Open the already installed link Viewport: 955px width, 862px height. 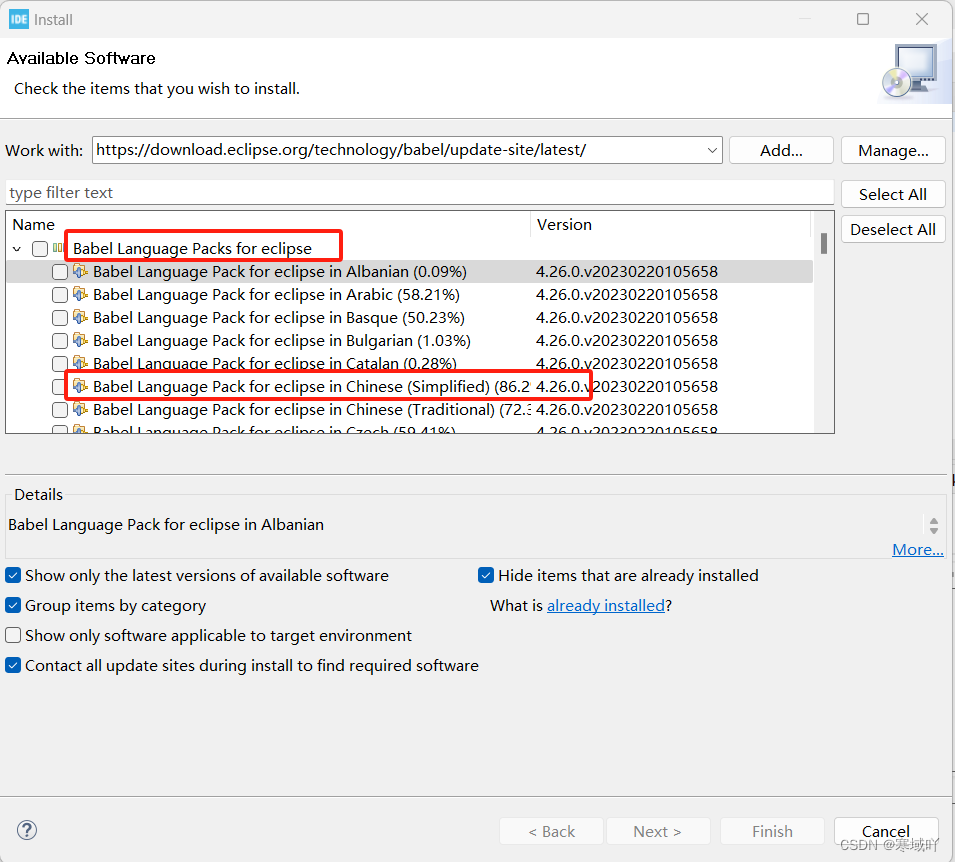click(x=605, y=606)
